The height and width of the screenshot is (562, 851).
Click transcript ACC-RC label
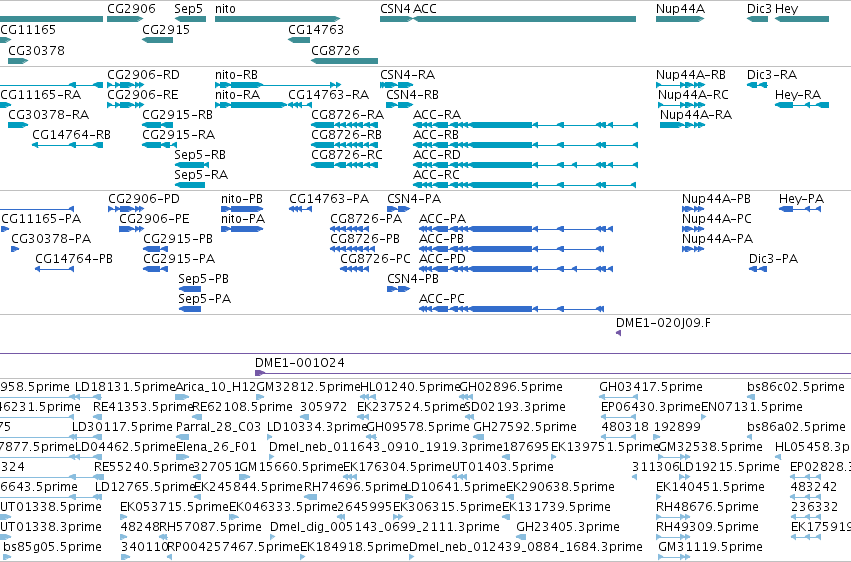coord(436,175)
